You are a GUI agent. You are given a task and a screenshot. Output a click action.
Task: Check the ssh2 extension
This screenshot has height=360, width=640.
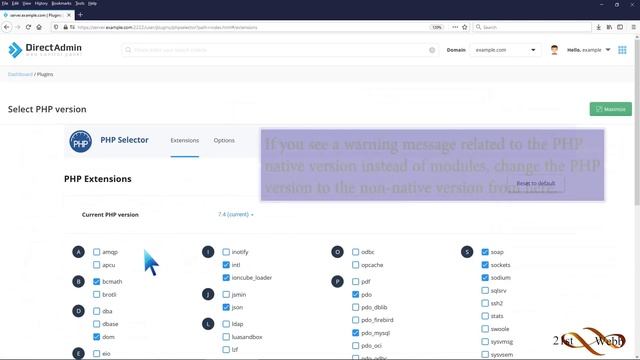[485, 303]
